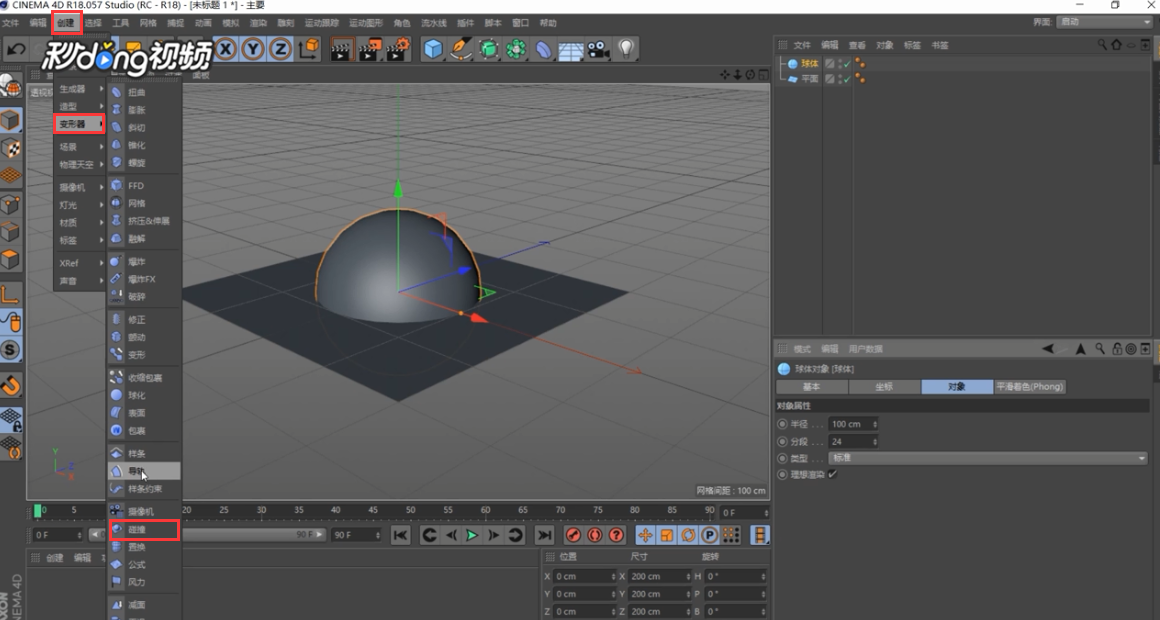1160x620 pixels.
Task: Switch to the 坐标 attribute tab
Action: [884, 387]
